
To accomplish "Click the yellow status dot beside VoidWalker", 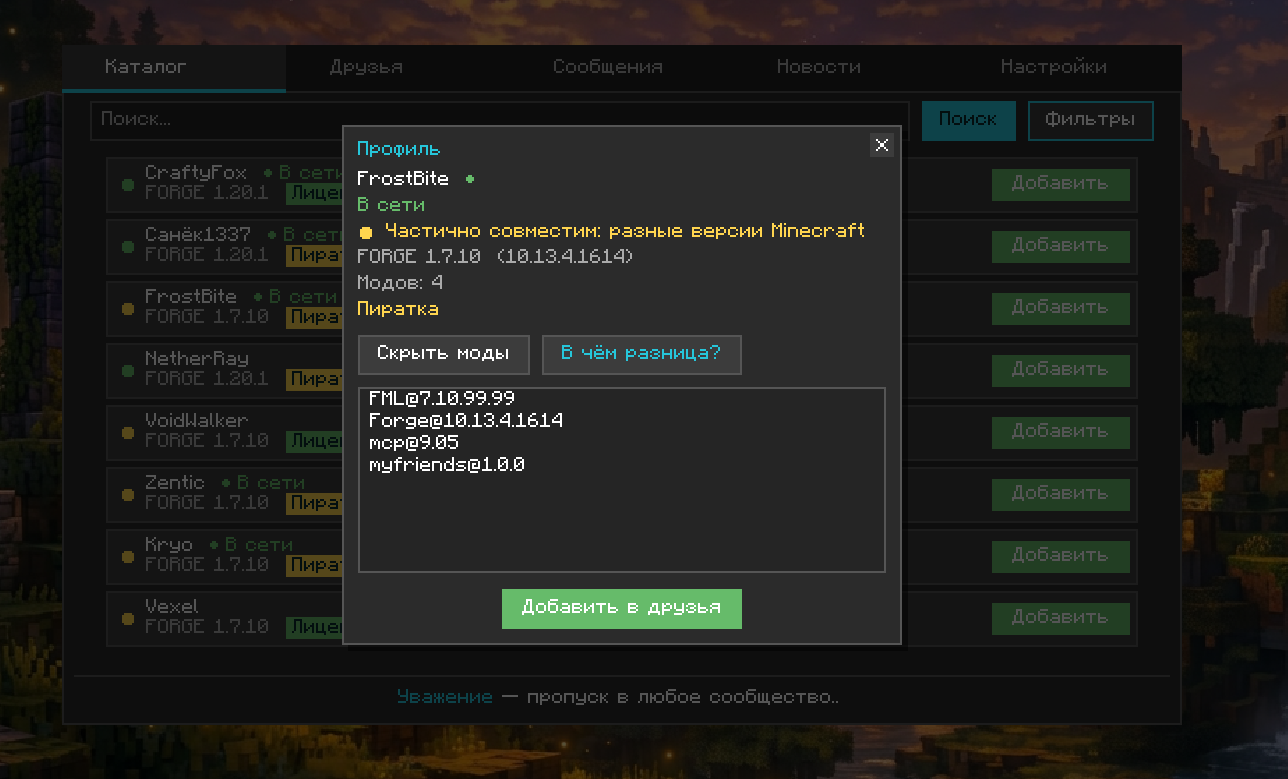I will [128, 433].
